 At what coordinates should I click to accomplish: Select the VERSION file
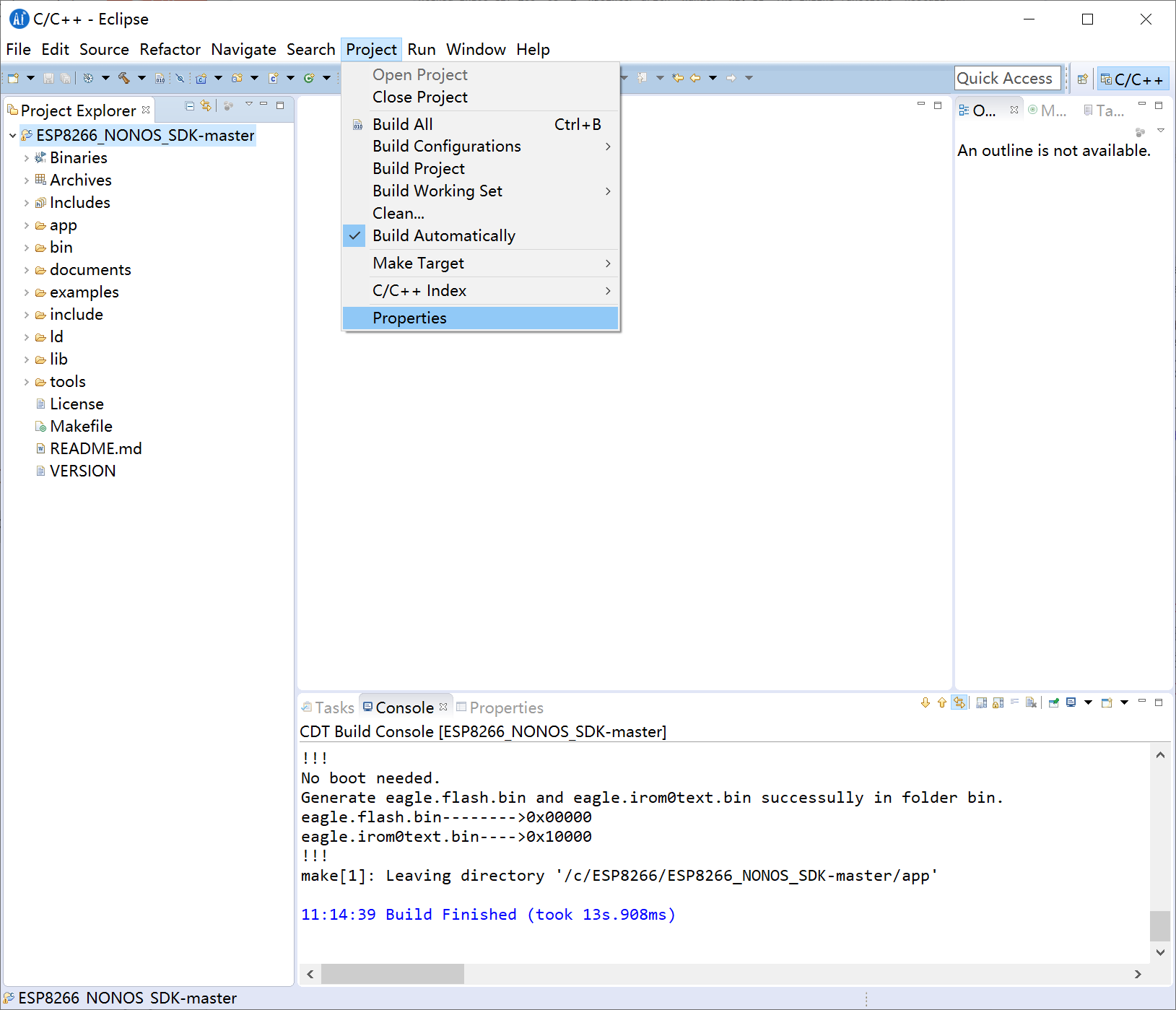[83, 471]
